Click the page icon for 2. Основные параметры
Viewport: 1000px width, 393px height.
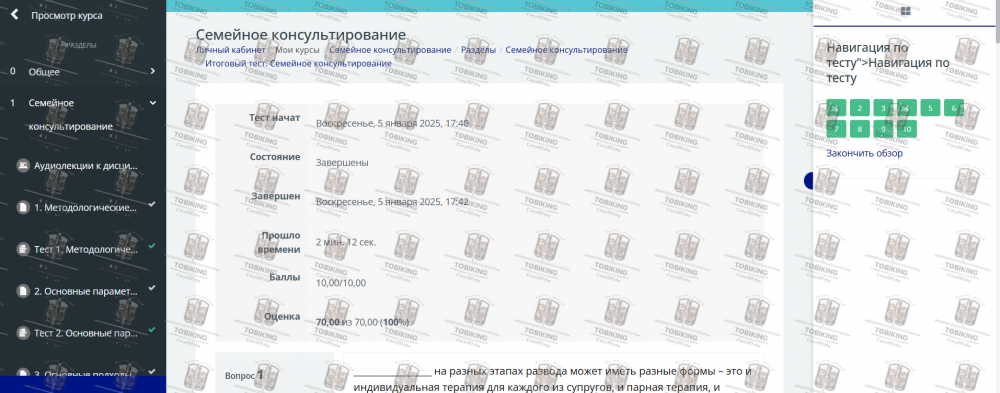pos(23,291)
